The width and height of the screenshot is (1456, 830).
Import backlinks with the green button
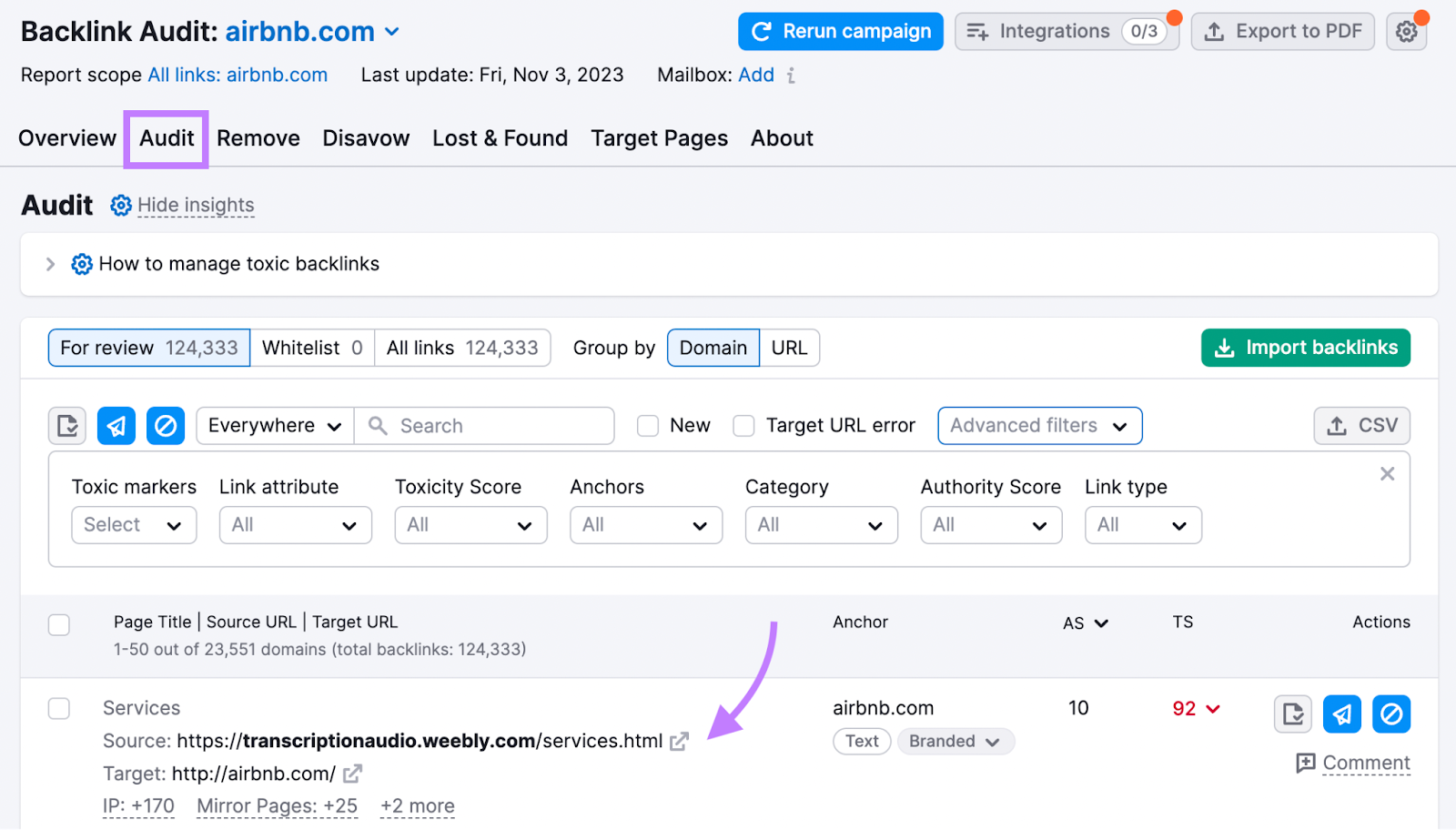tap(1304, 347)
